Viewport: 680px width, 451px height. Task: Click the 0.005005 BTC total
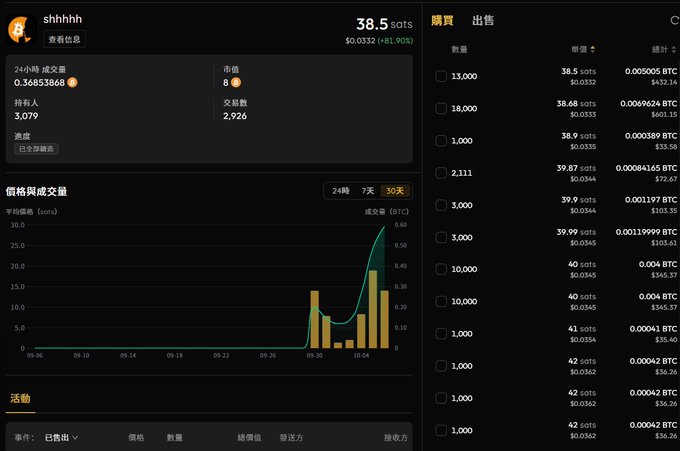651,71
